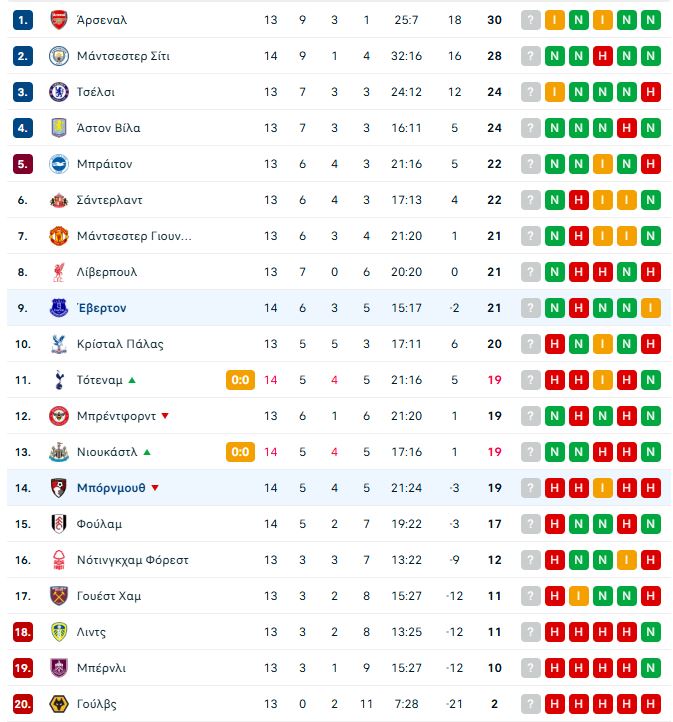Select the Μπόρνμουθ team name
This screenshot has width=673, height=722.
[x=110, y=488]
